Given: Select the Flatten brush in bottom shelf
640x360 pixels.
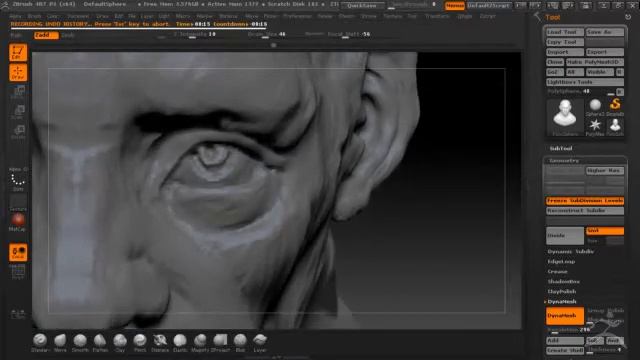Looking at the screenshot, I should coord(100,342).
